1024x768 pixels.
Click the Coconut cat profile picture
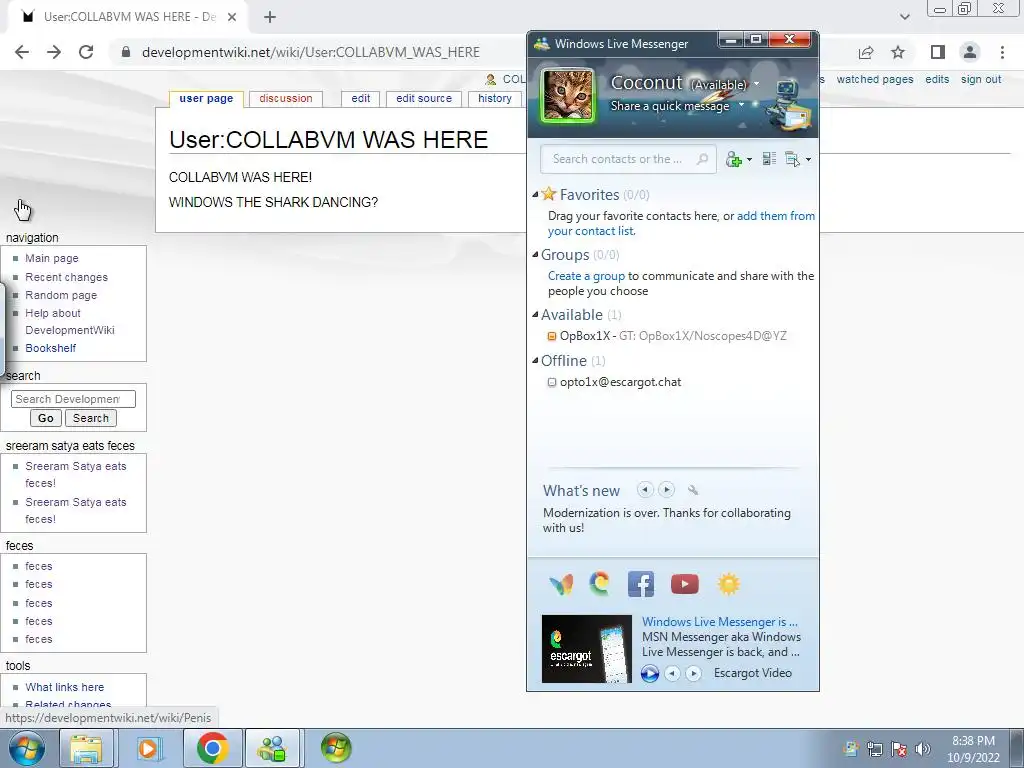pos(568,95)
